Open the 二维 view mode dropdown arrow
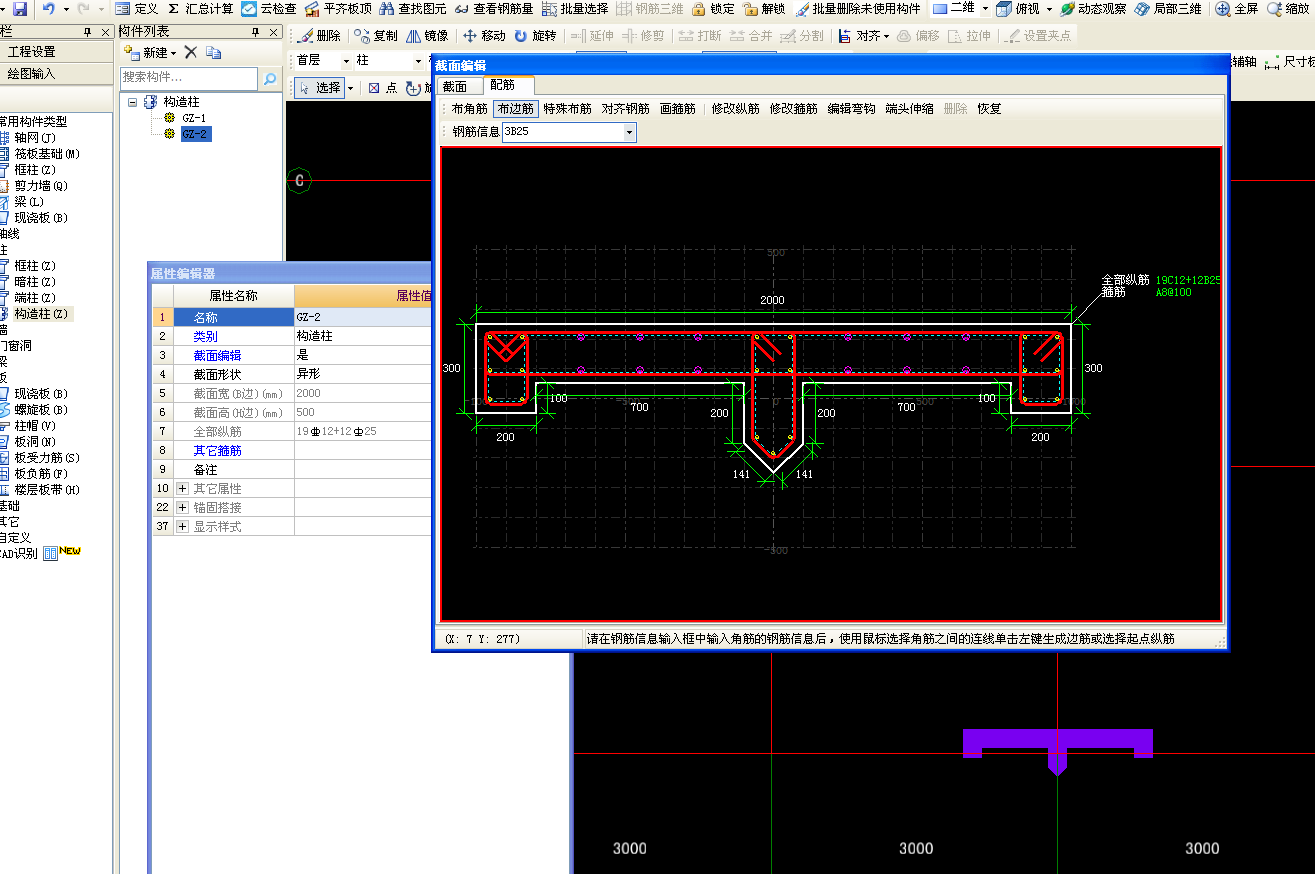 coord(985,8)
